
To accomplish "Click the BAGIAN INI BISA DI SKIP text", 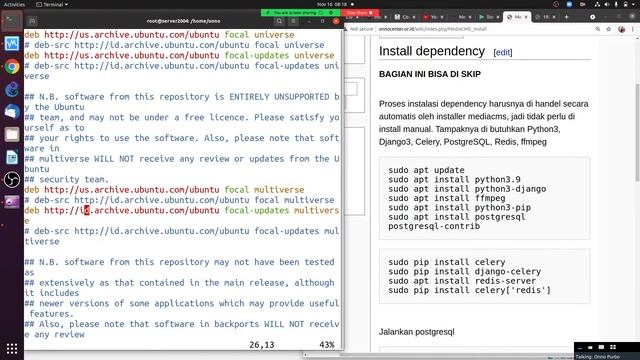I will 430,74.
